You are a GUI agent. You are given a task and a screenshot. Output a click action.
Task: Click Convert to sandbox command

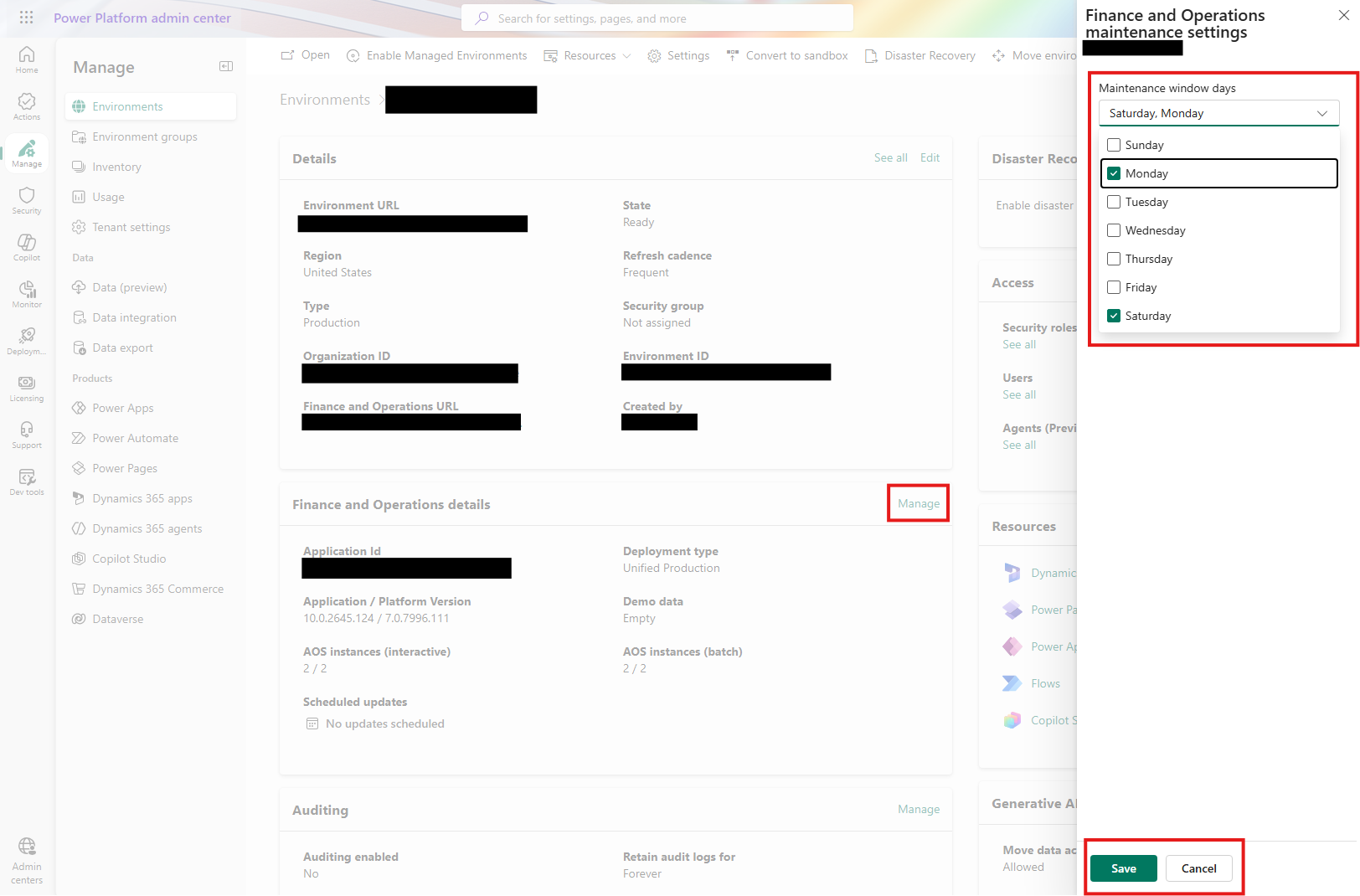[787, 55]
